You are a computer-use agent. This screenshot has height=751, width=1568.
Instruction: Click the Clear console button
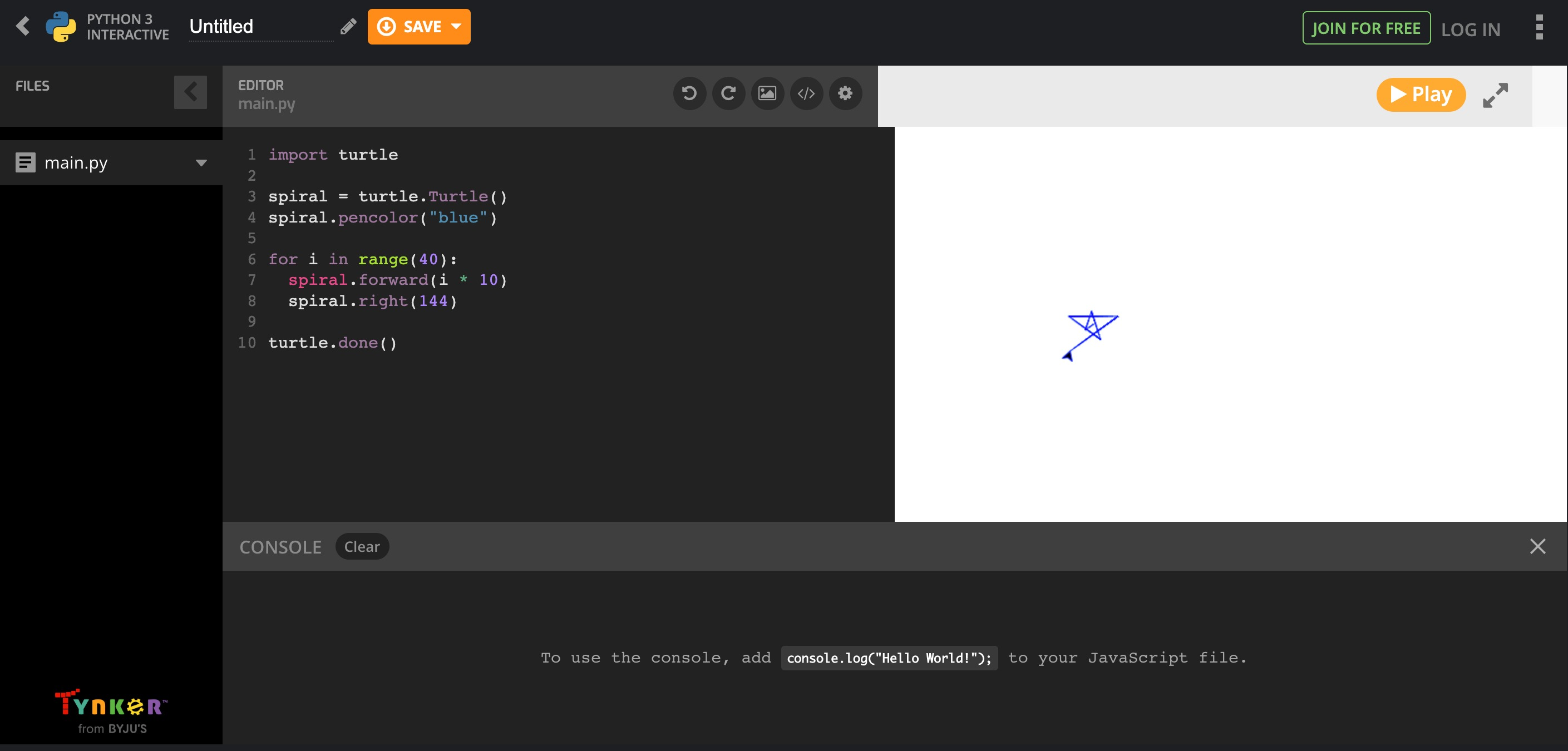[362, 546]
